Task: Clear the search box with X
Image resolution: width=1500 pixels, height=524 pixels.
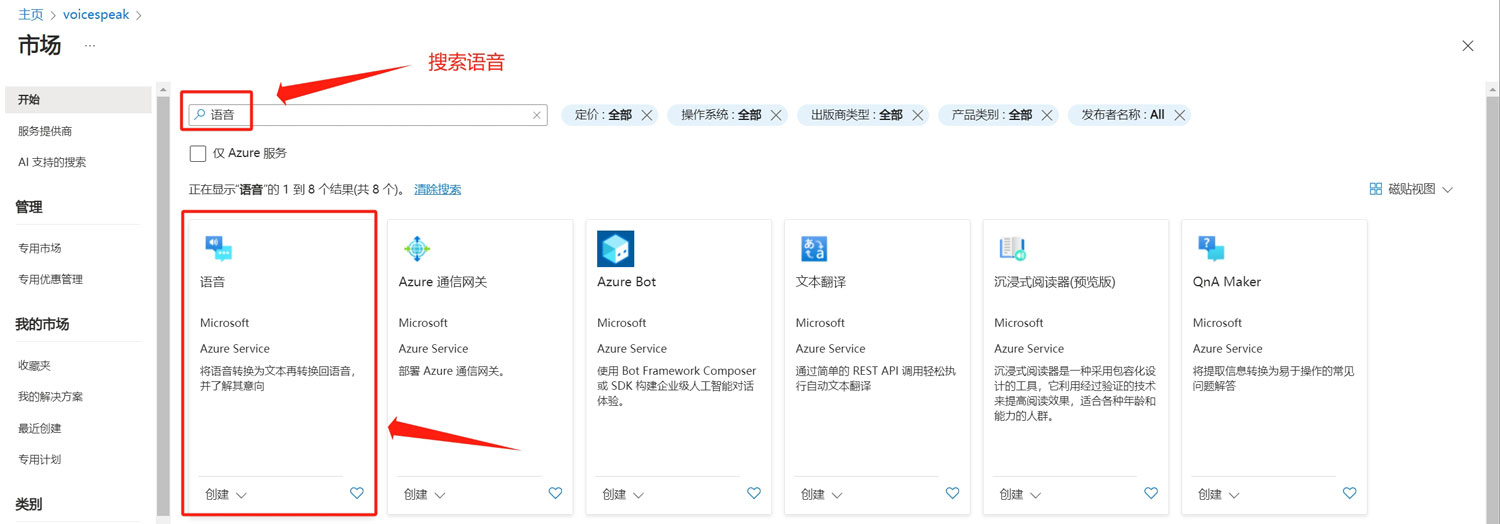Action: coord(537,115)
